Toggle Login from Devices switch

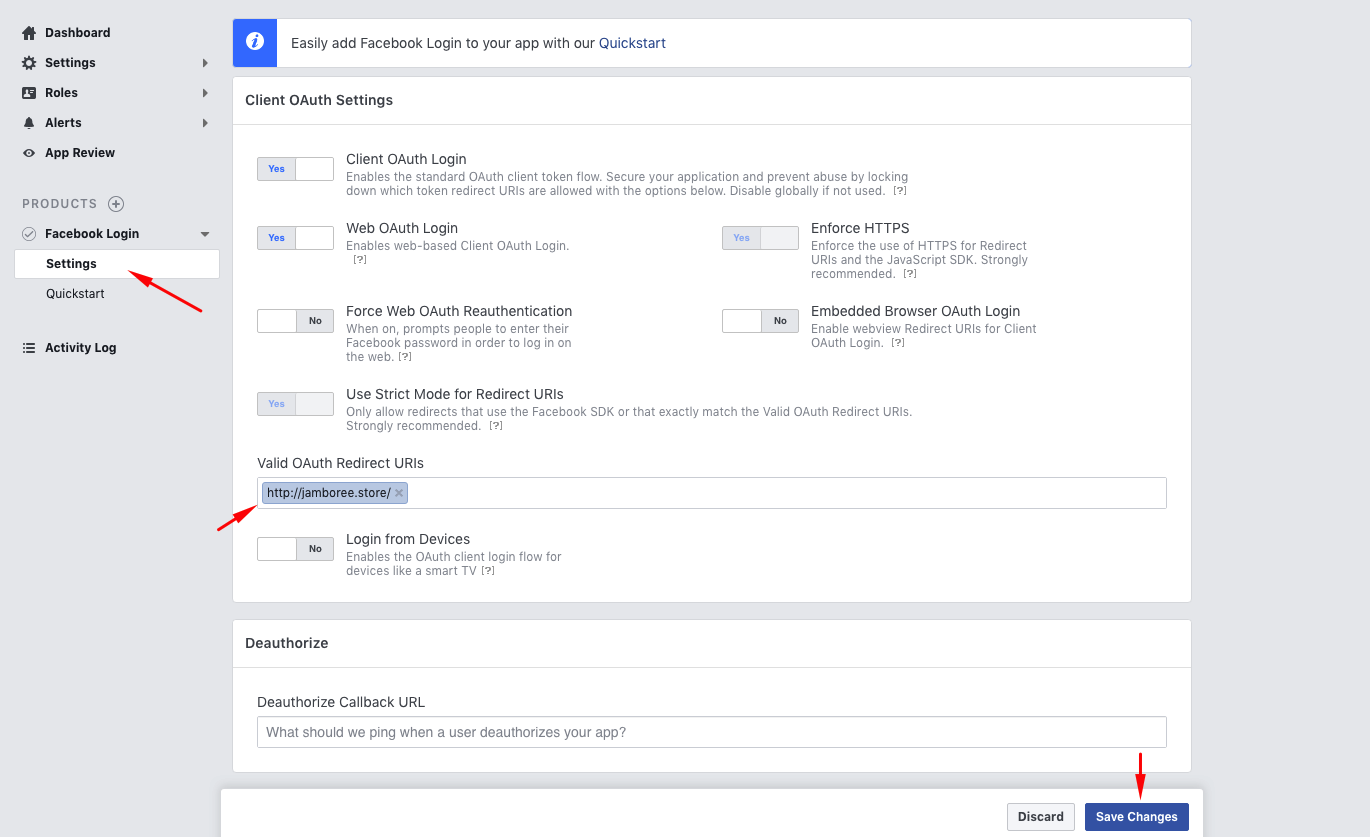pos(295,549)
